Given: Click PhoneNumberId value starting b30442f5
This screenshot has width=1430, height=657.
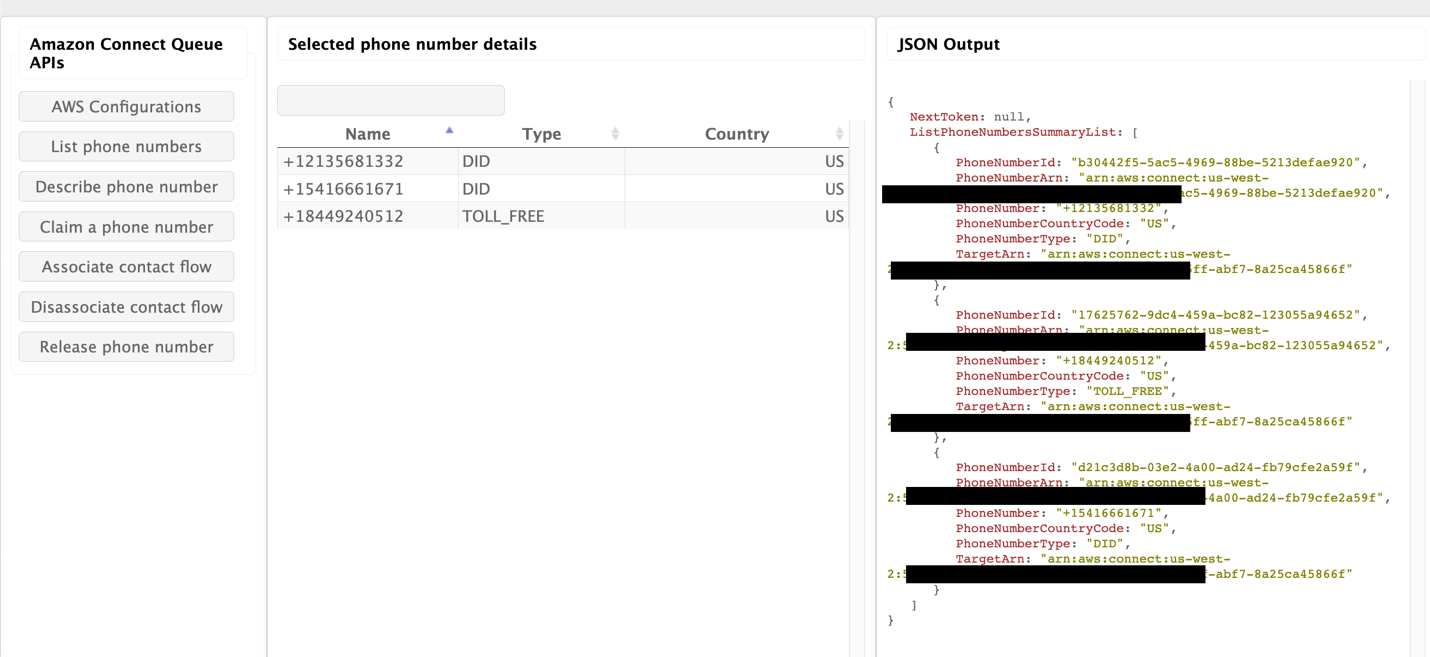Looking at the screenshot, I should (1217, 162).
